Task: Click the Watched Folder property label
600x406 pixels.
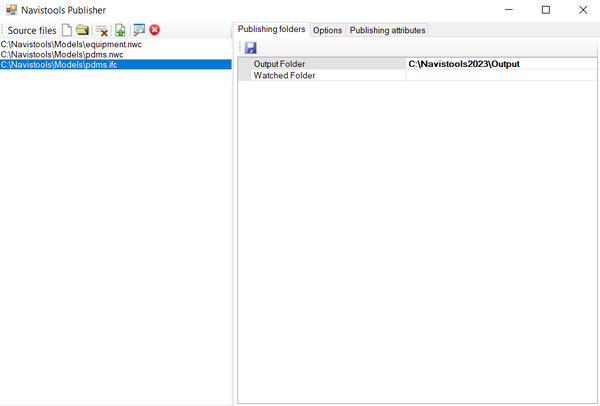Action: pyautogui.click(x=284, y=75)
